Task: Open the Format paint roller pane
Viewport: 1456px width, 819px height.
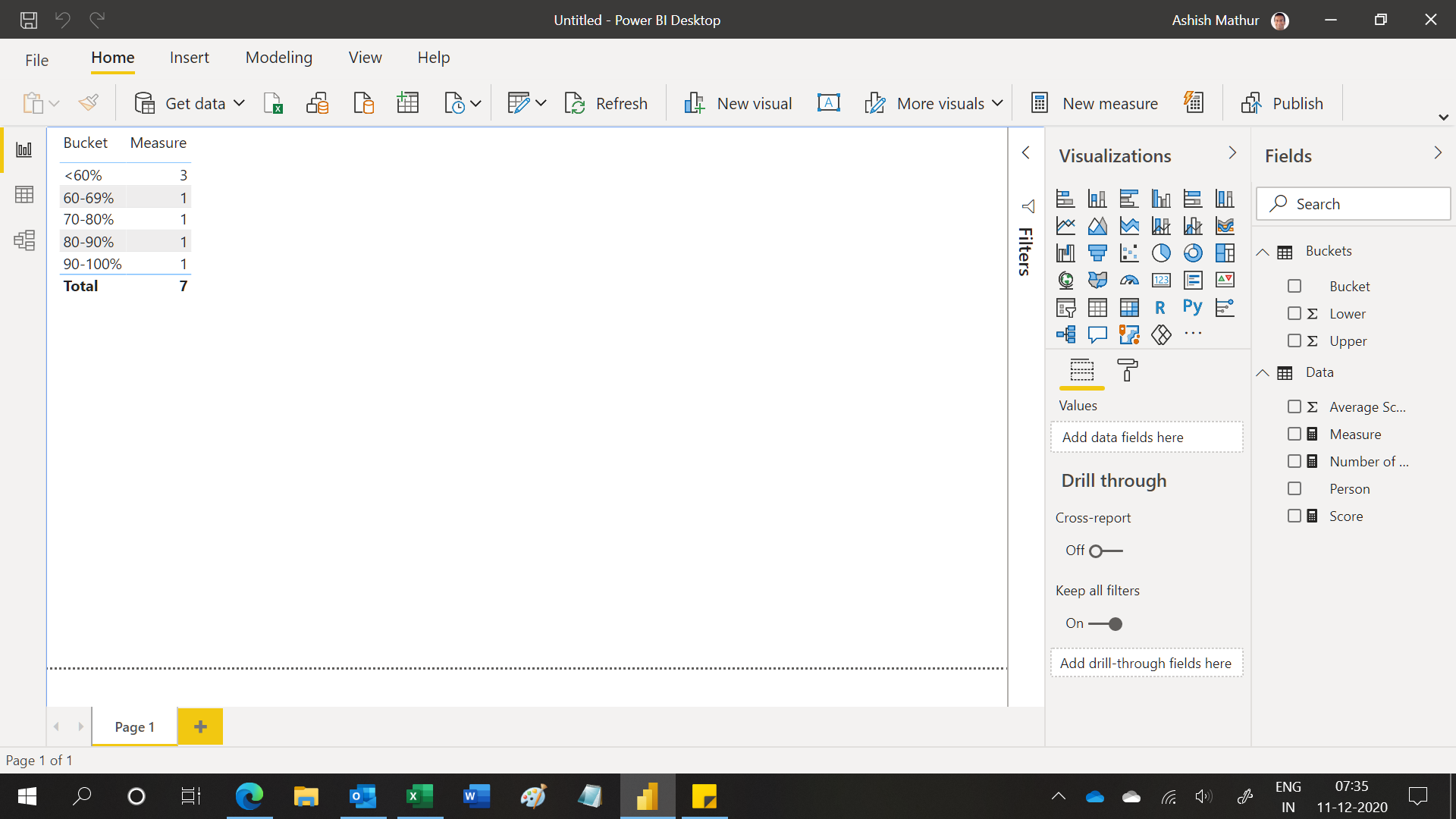Action: point(1128,371)
